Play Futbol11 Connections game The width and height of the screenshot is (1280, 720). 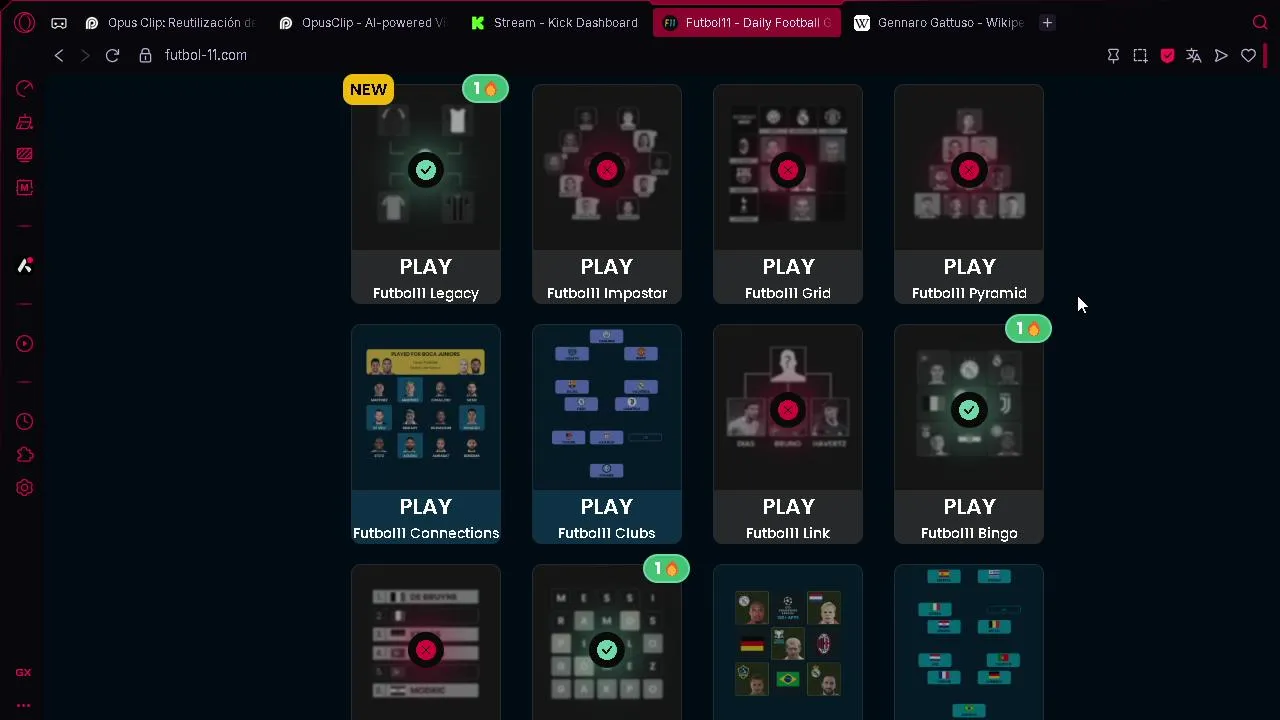[426, 517]
